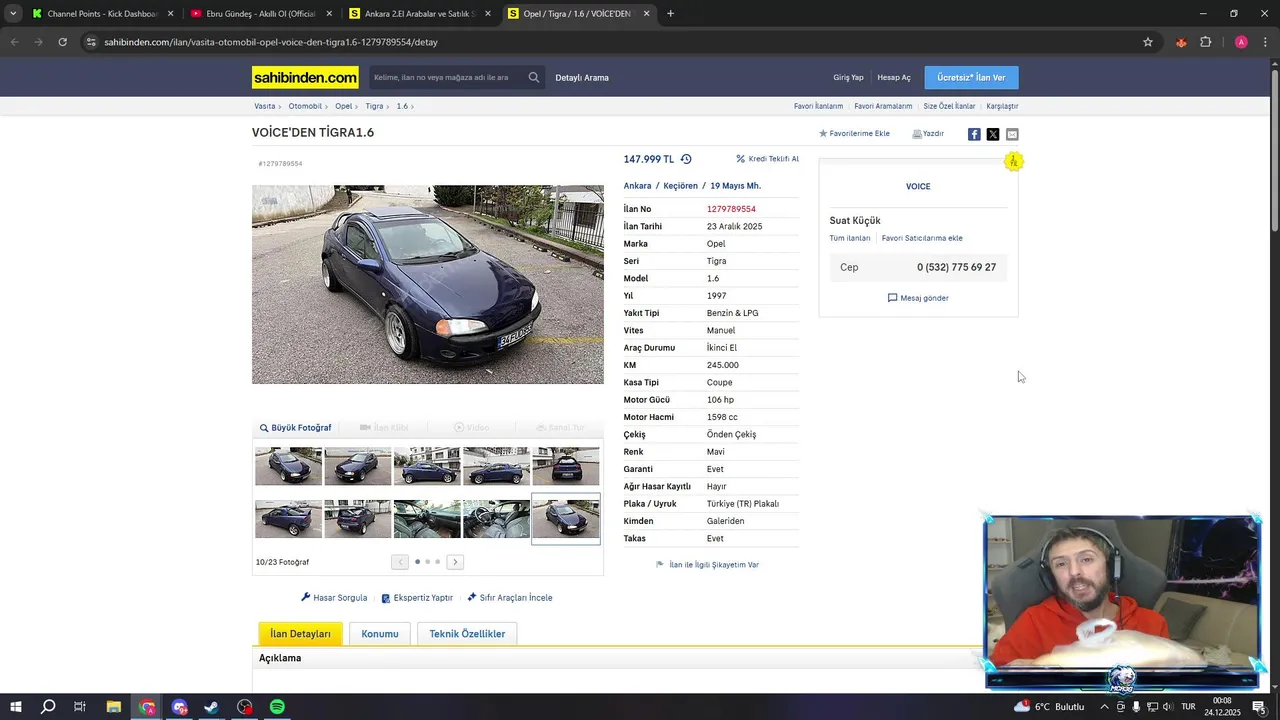Click the Tigra breadcrumb link
Viewport: 1280px width, 720px height.
click(x=374, y=106)
